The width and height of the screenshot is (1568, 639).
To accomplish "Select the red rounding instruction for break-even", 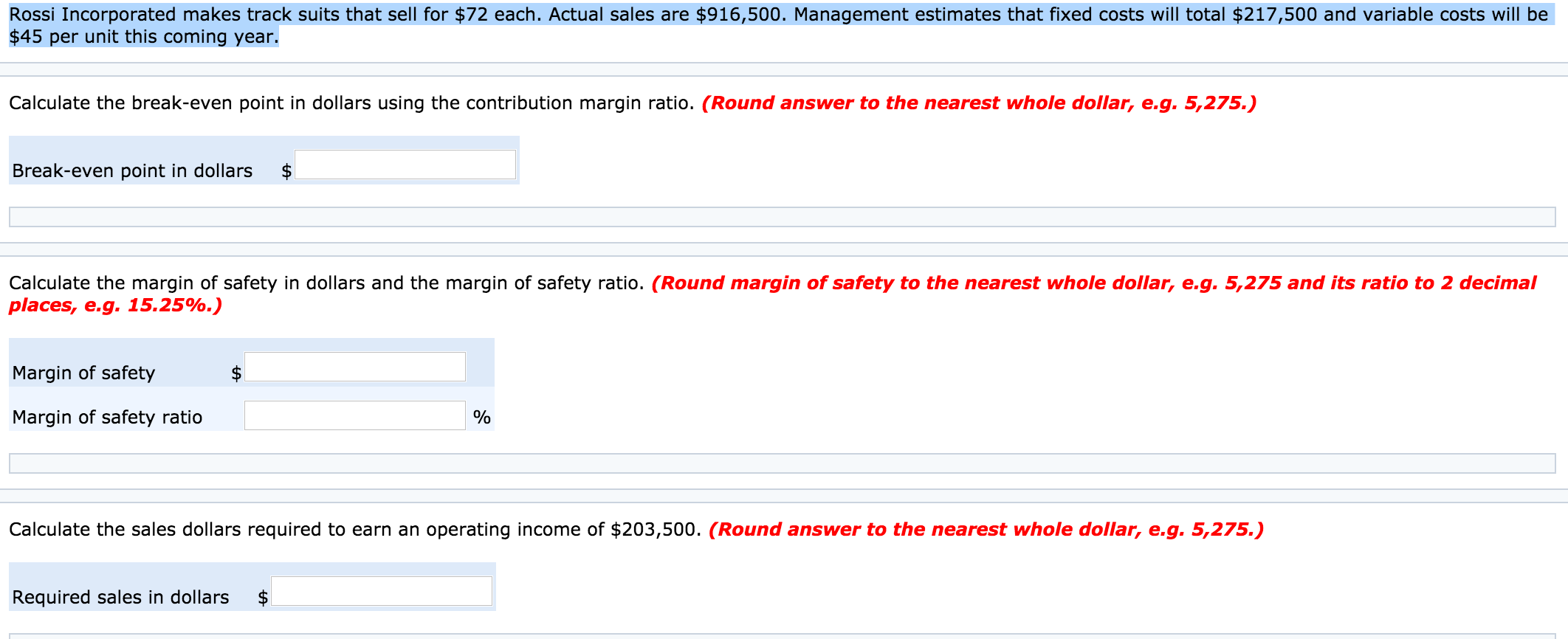I will [980, 103].
